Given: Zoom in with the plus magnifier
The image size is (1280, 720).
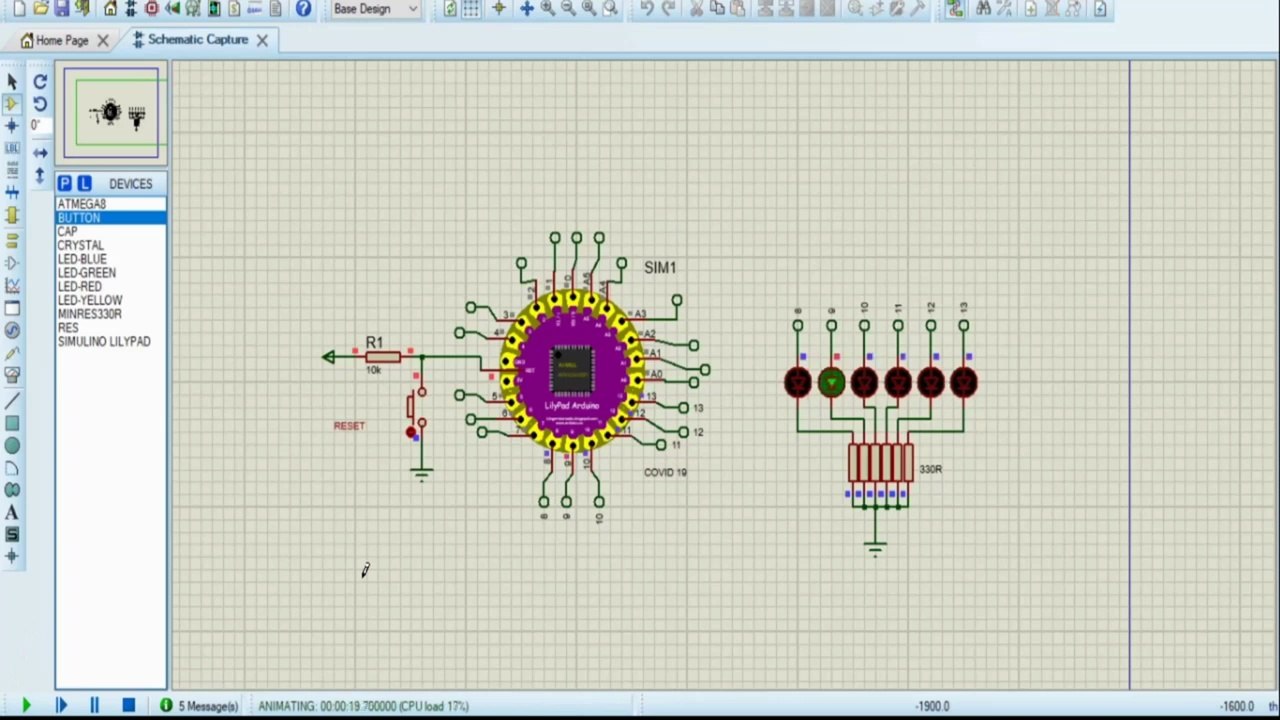Looking at the screenshot, I should (548, 8).
